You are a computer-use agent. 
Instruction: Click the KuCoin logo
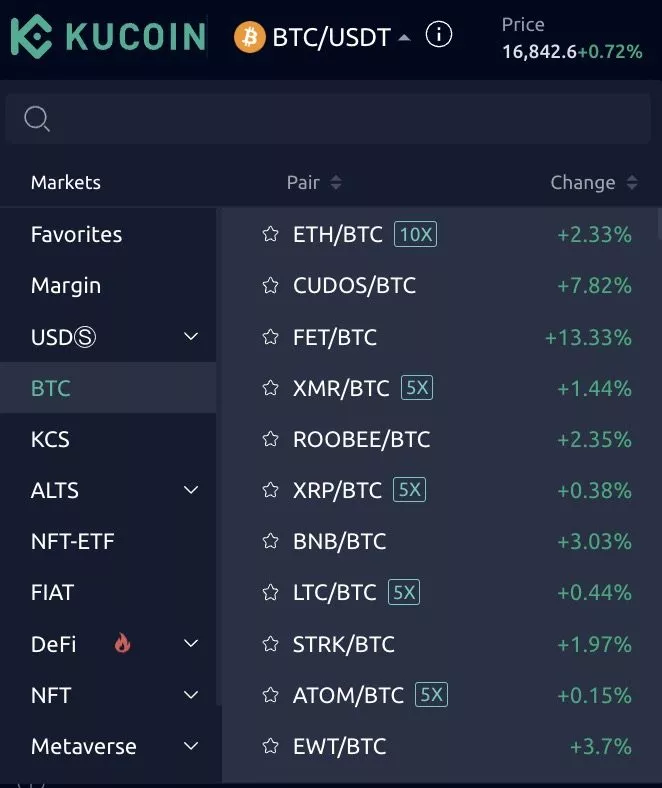(x=108, y=36)
